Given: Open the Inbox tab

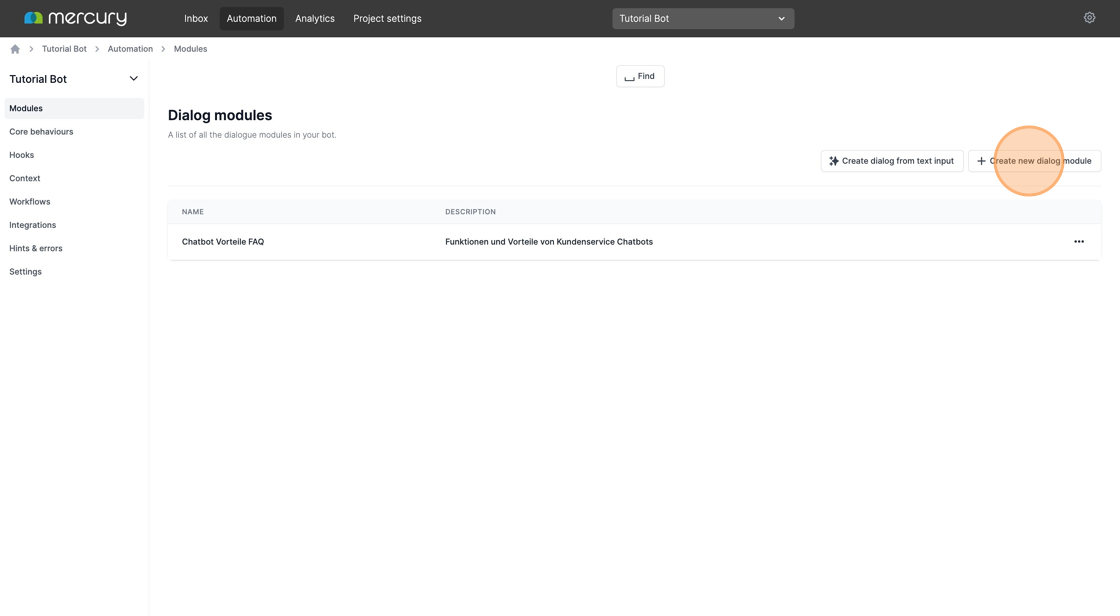Looking at the screenshot, I should 196,18.
